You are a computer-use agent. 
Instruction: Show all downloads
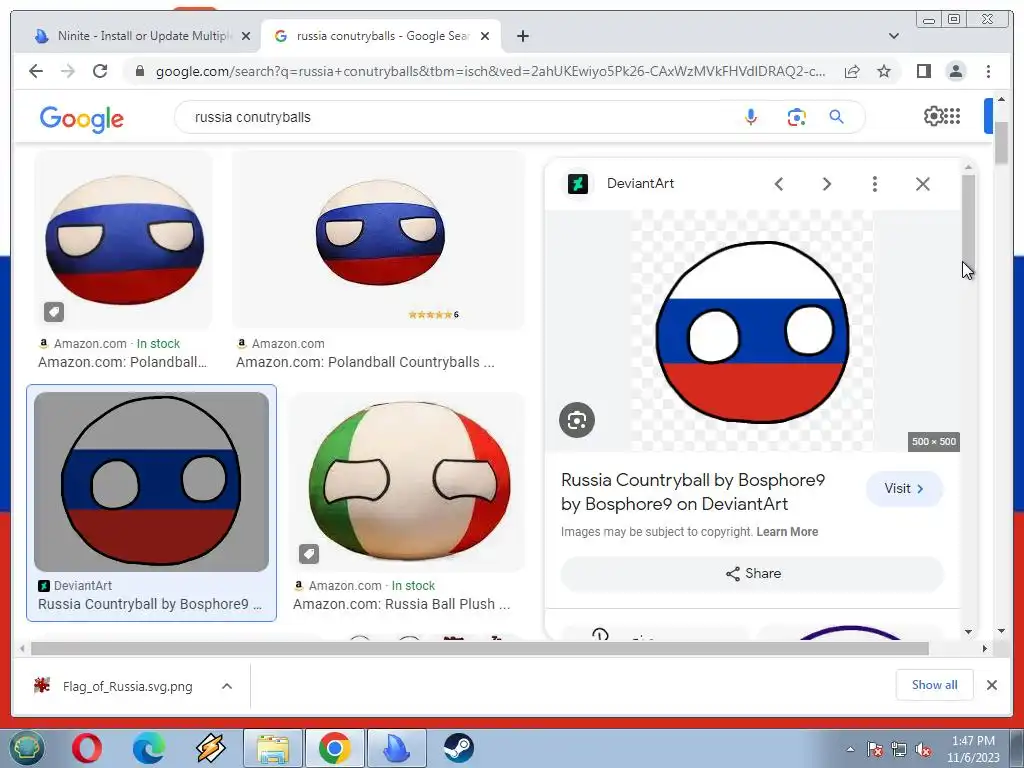coord(935,684)
